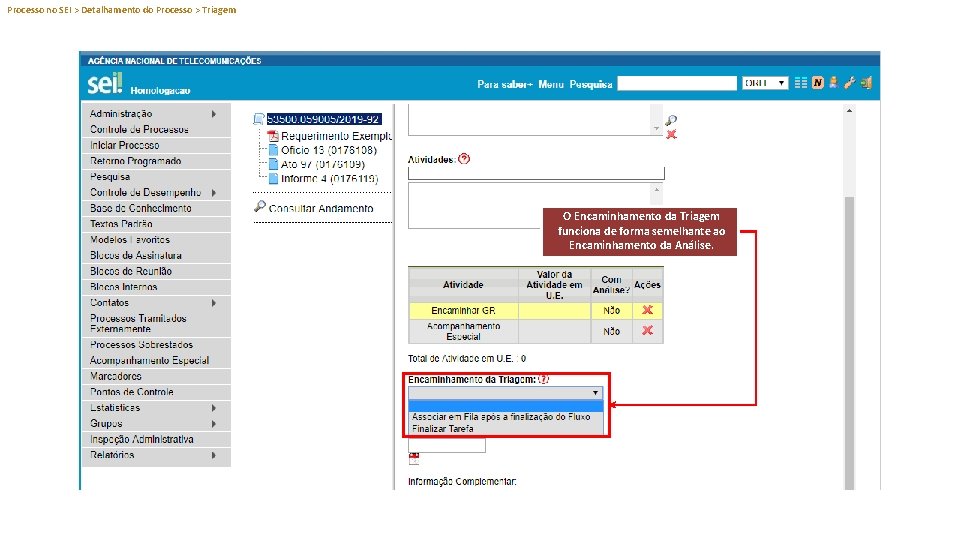Open the user profile icon in header
This screenshot has width=960, height=540.
[833, 83]
